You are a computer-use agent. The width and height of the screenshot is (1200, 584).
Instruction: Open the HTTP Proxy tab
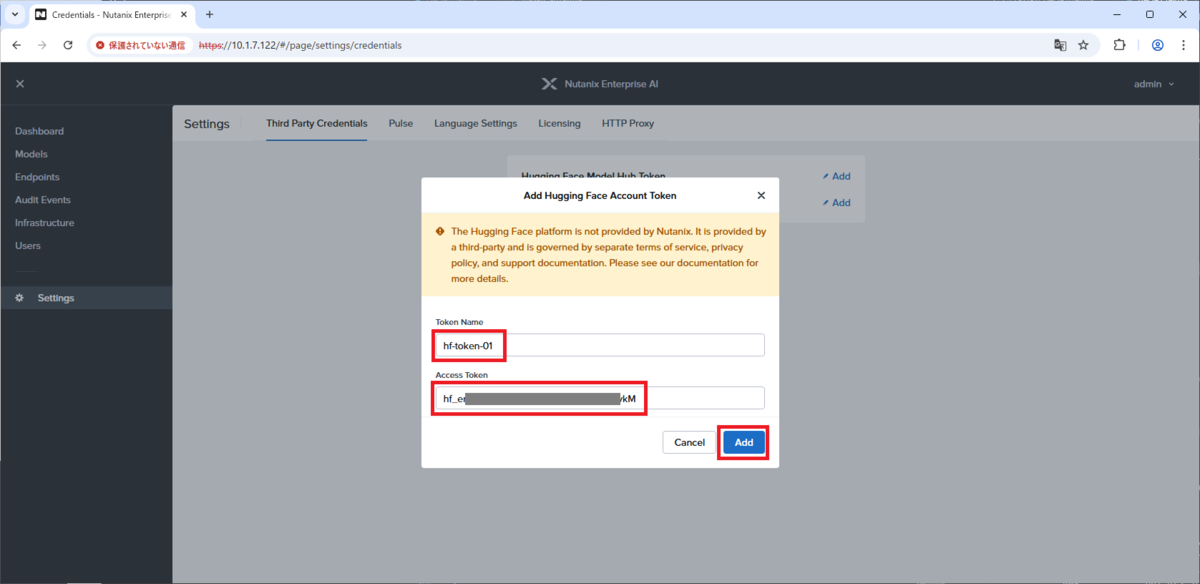click(628, 124)
